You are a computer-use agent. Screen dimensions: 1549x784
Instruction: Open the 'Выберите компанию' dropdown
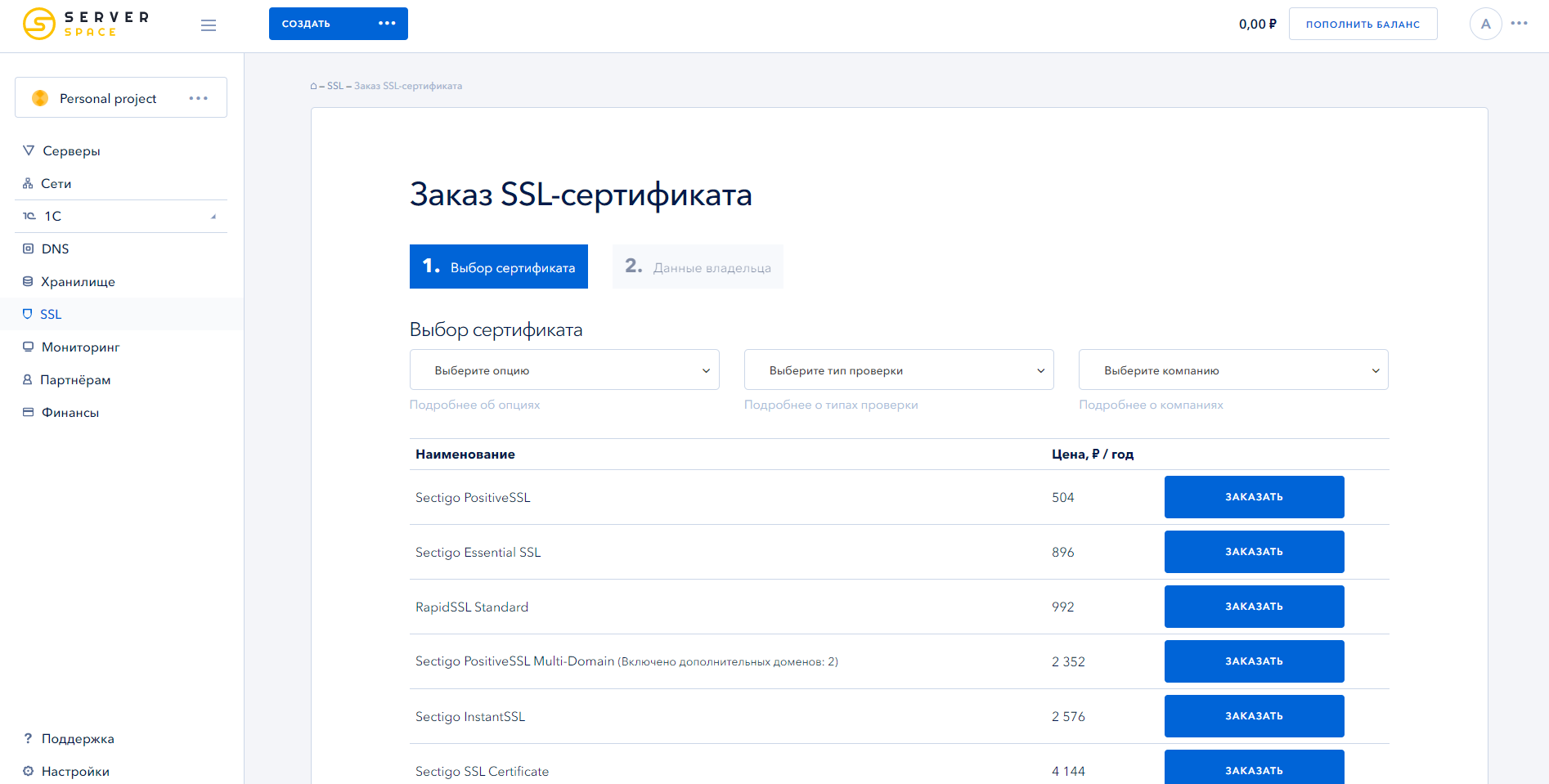[1233, 370]
